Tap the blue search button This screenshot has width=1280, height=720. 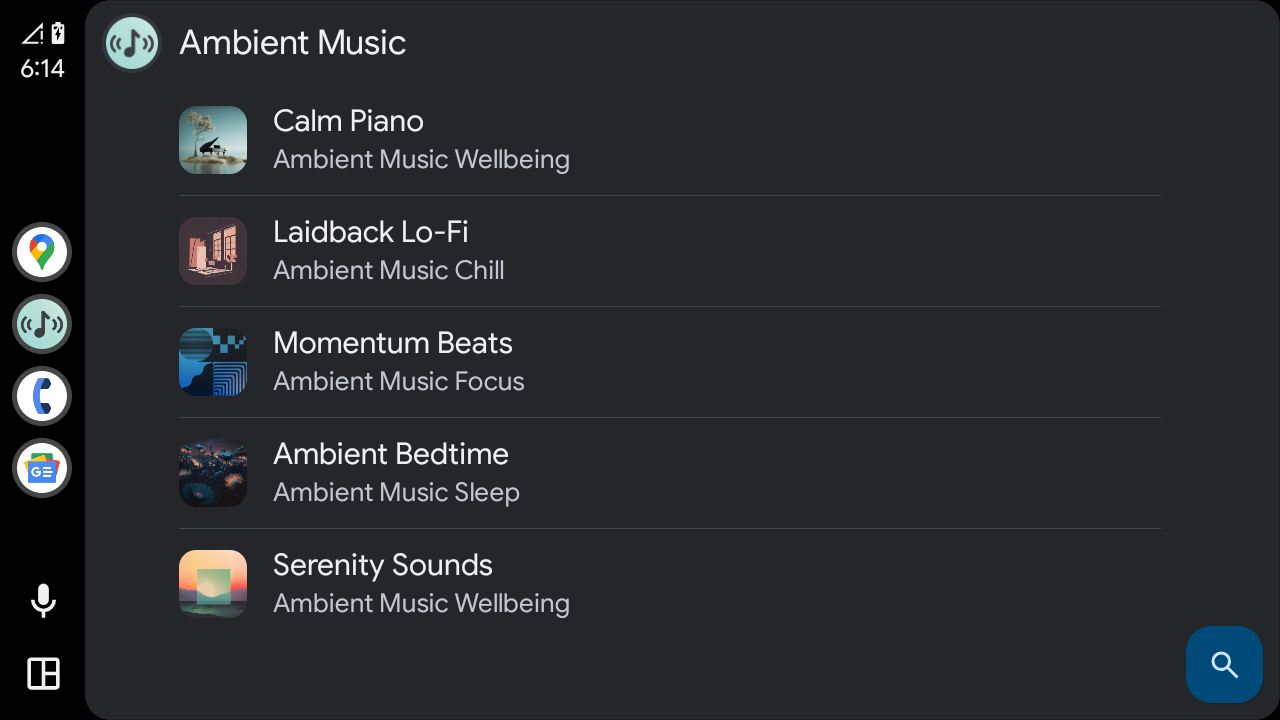[1224, 664]
